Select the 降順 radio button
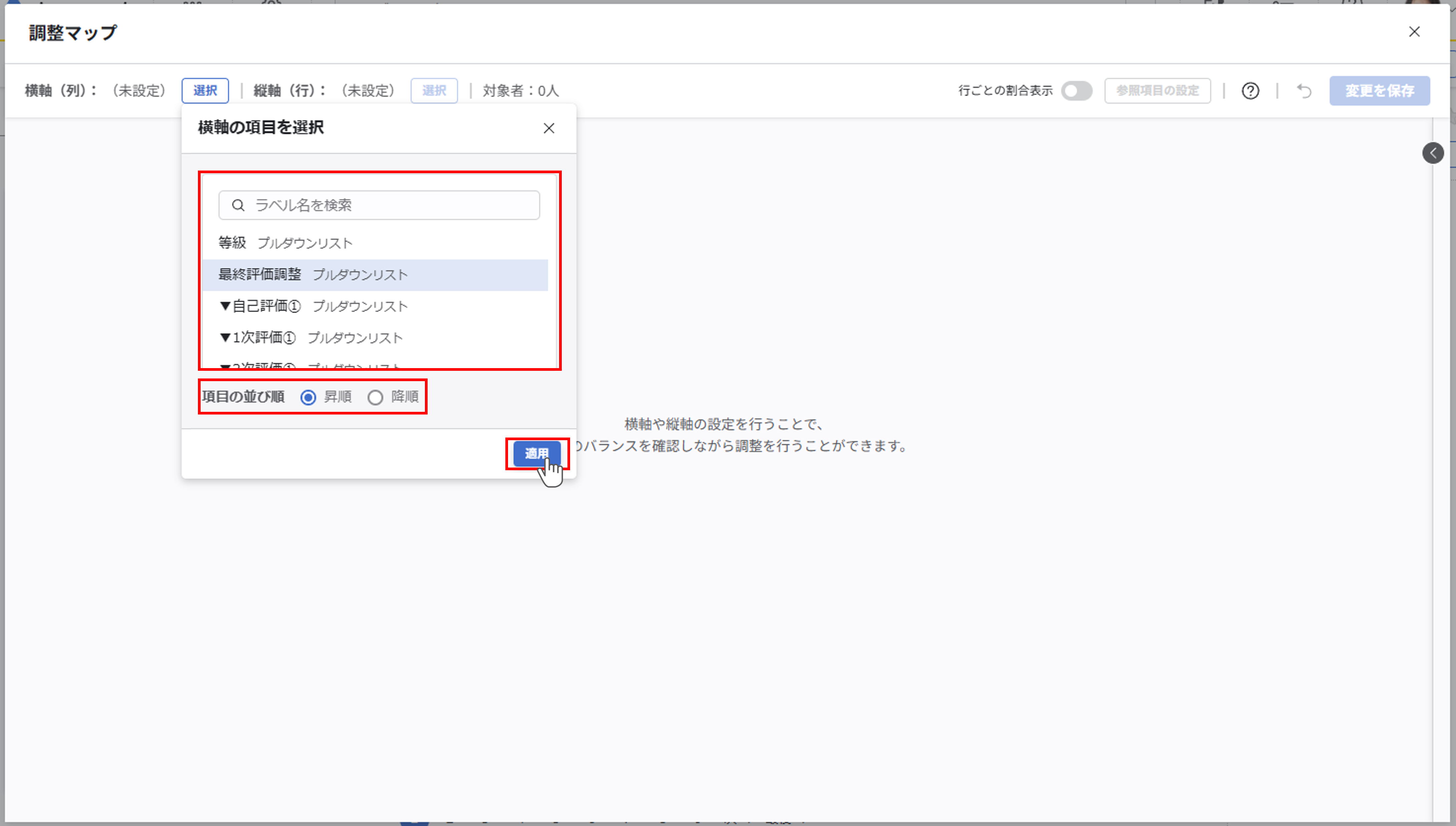The height and width of the screenshot is (826, 1456). [x=375, y=398]
